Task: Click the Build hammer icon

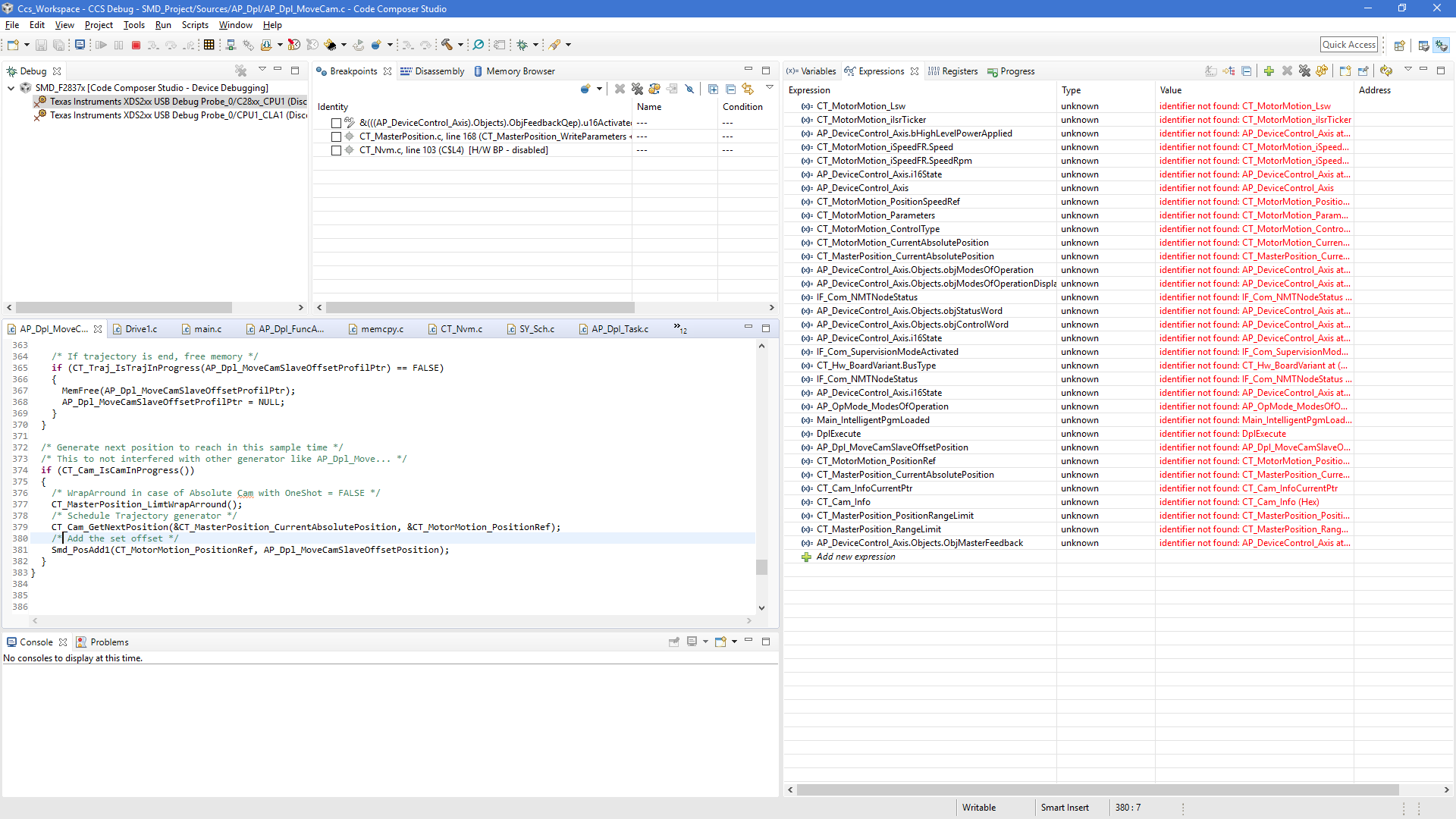Action: (x=447, y=45)
